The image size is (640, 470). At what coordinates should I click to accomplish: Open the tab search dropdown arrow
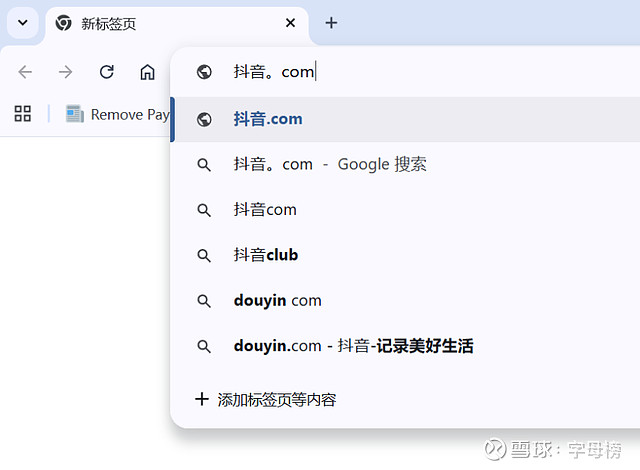click(x=23, y=23)
